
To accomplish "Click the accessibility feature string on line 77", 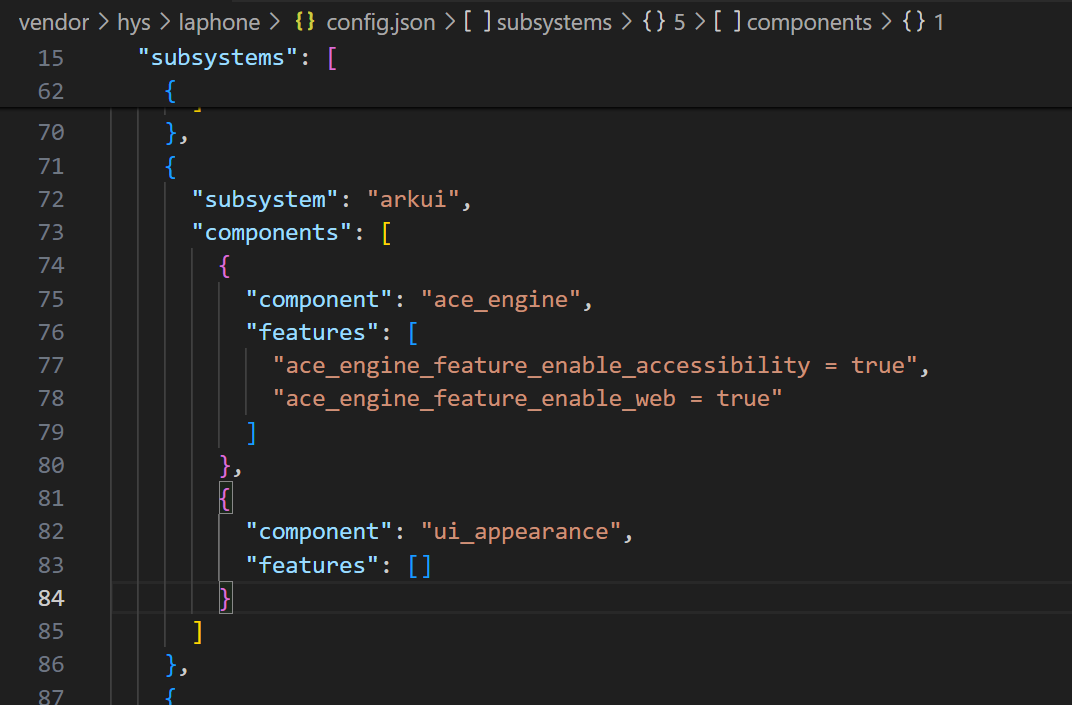I will (595, 365).
